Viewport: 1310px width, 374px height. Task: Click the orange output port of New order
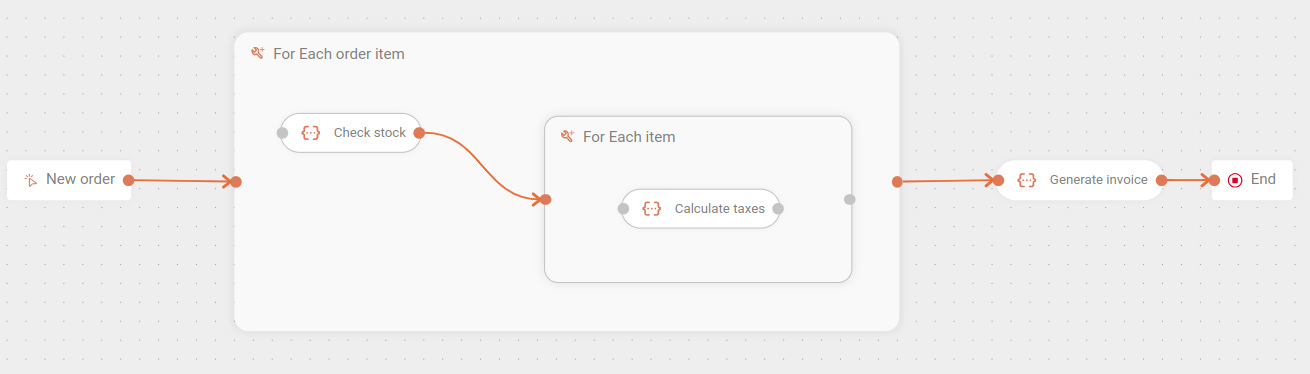point(129,180)
